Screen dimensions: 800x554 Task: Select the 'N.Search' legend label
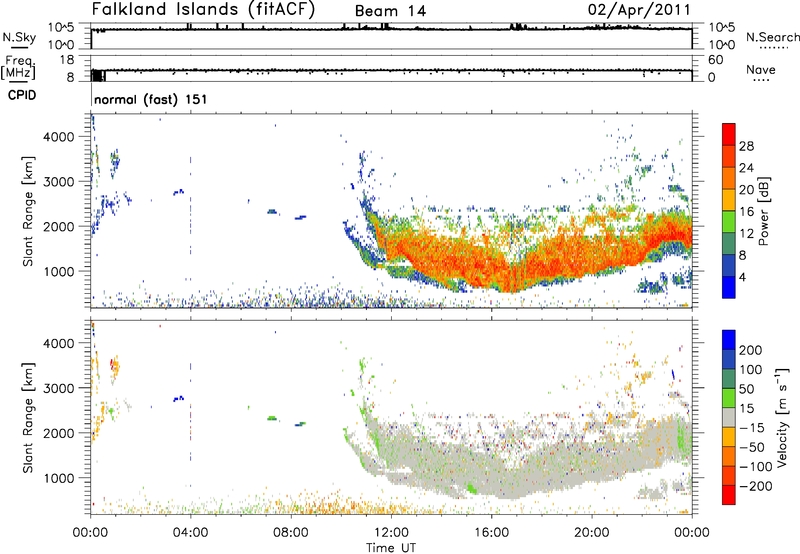pyautogui.click(x=773, y=37)
